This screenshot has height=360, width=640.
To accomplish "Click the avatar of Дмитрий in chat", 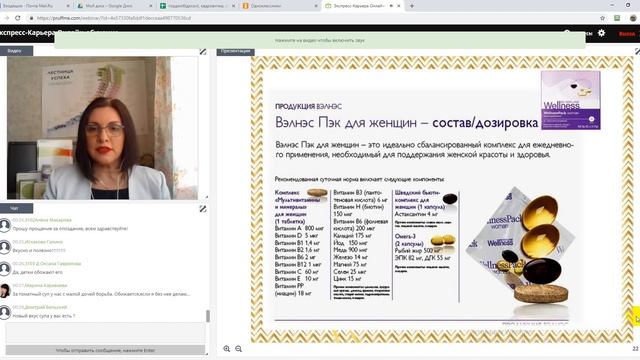I will coord(5,312).
